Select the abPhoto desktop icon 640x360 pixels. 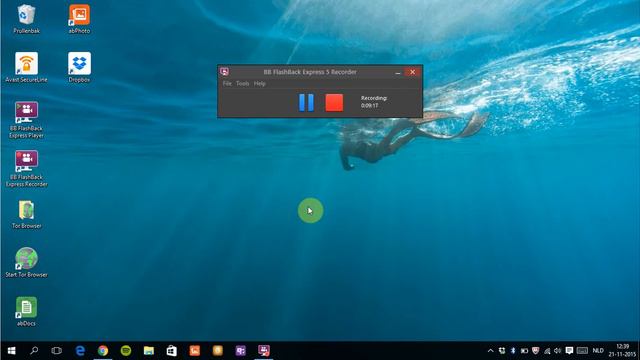tap(79, 19)
